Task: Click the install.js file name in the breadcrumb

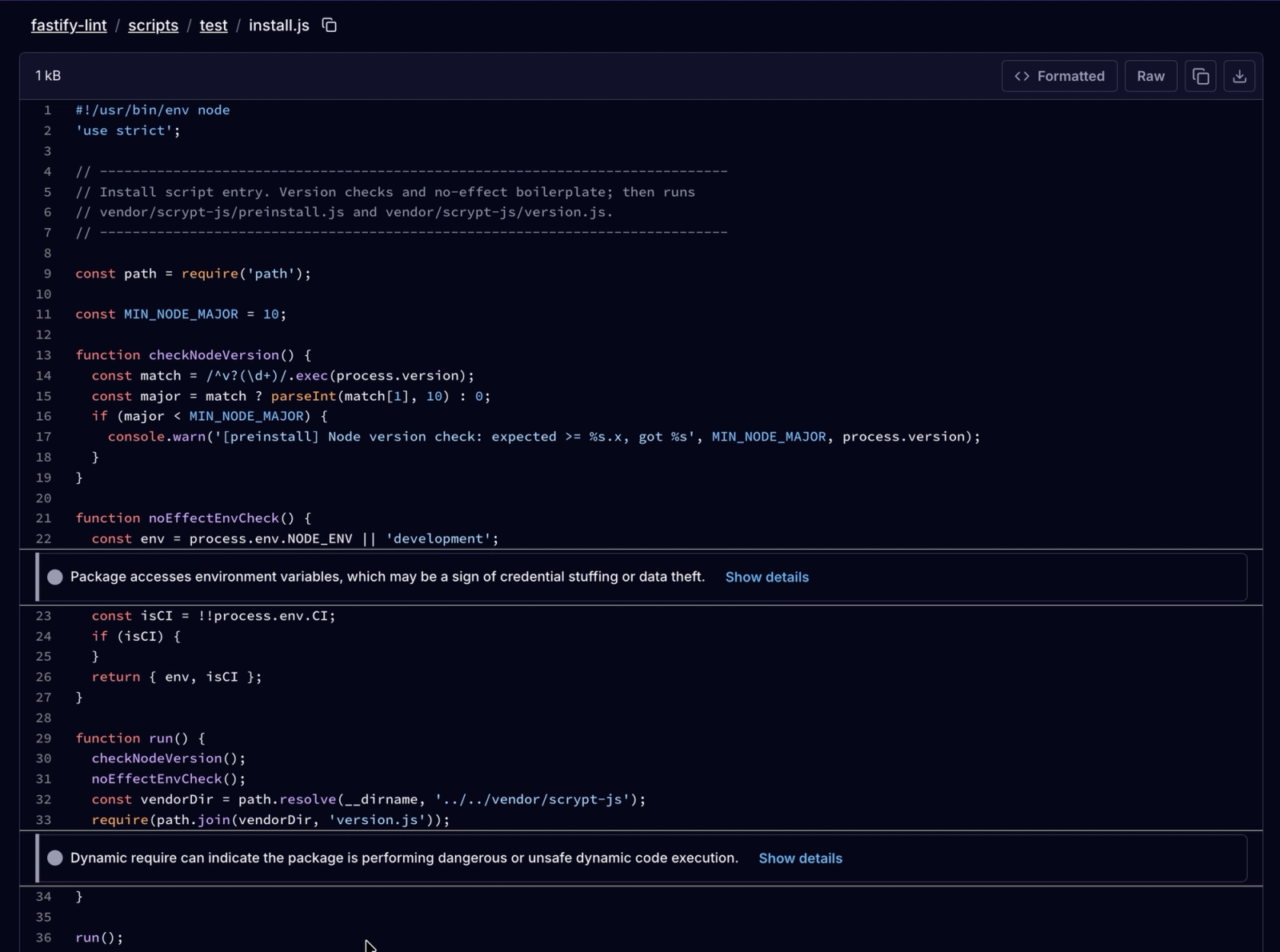Action: 278,26
